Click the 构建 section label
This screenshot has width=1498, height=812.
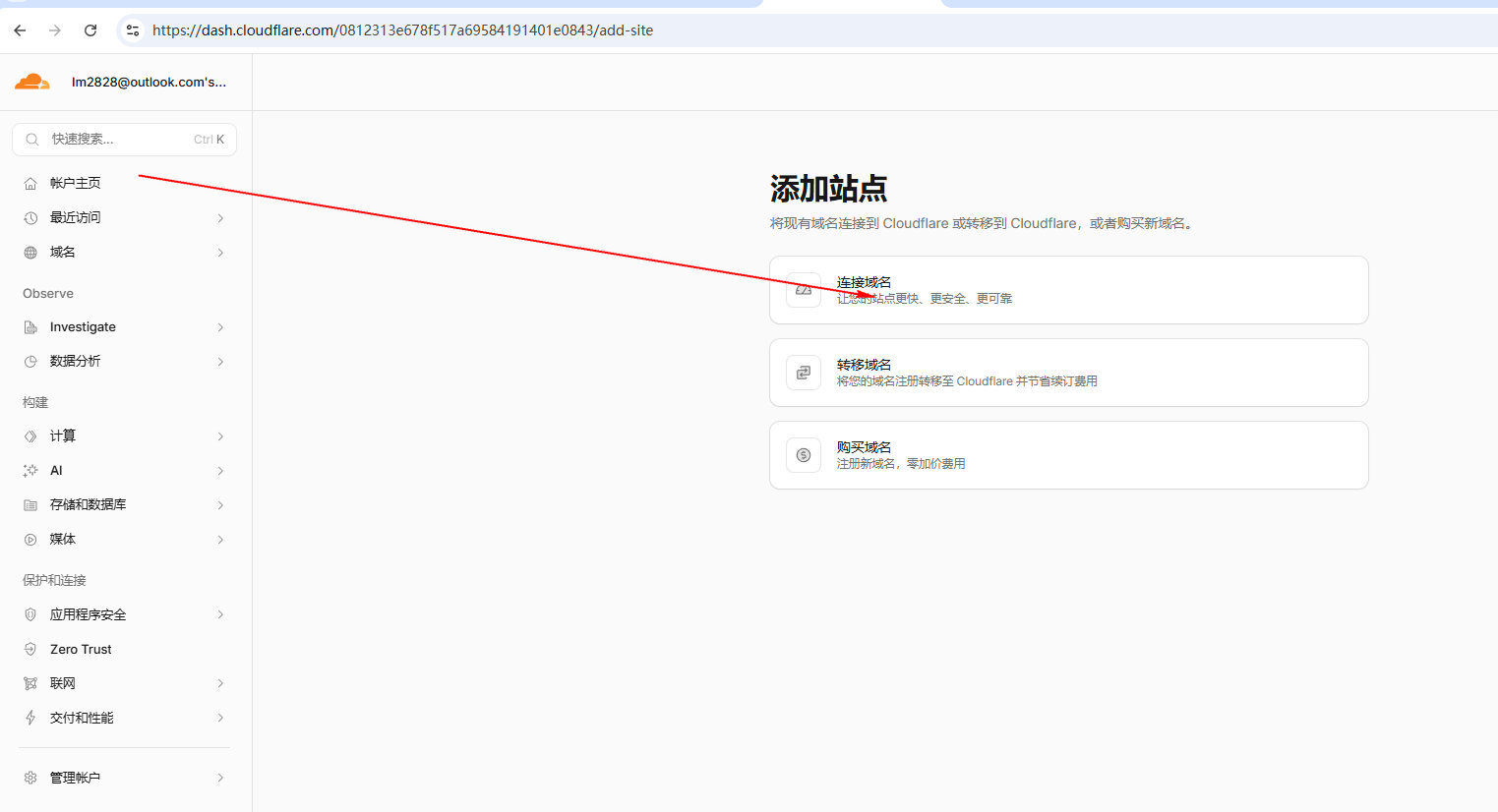point(35,403)
